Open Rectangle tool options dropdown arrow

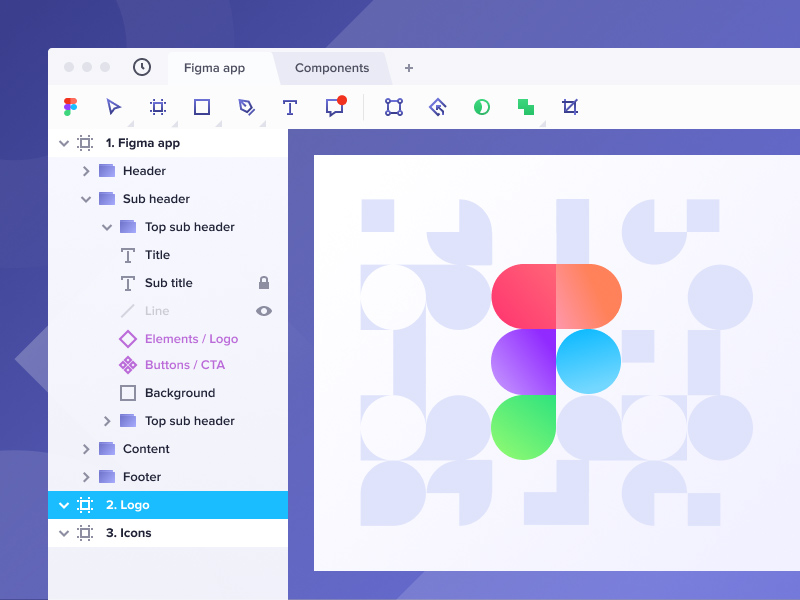tap(219, 123)
